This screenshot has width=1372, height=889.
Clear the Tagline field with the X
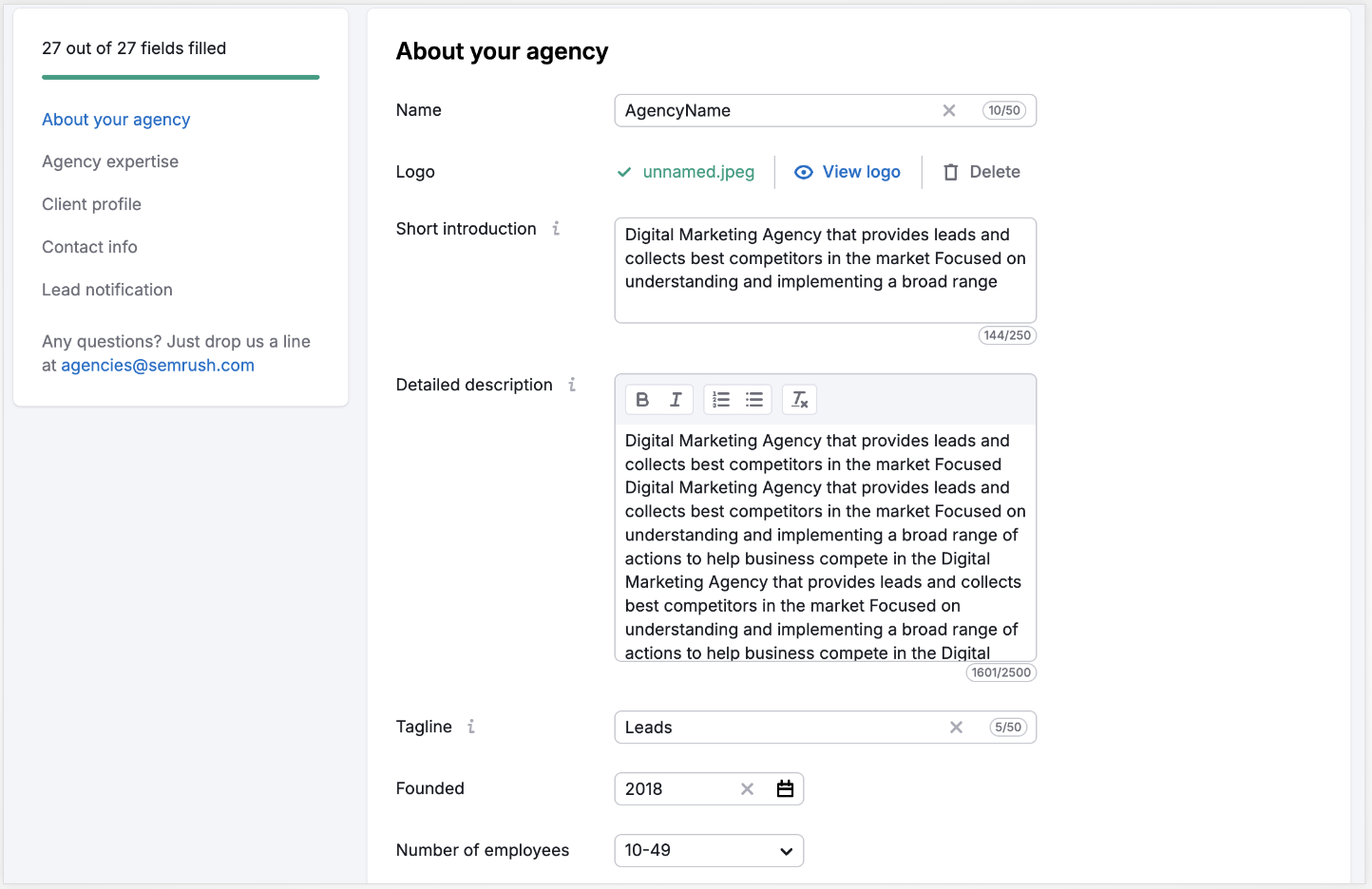(x=956, y=727)
